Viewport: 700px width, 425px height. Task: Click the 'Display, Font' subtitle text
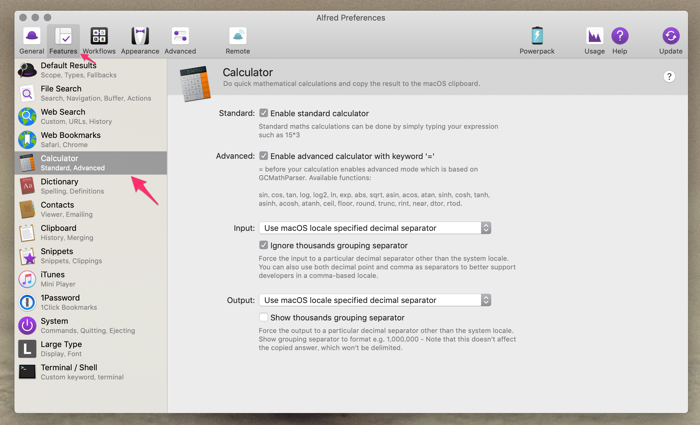(x=61, y=354)
